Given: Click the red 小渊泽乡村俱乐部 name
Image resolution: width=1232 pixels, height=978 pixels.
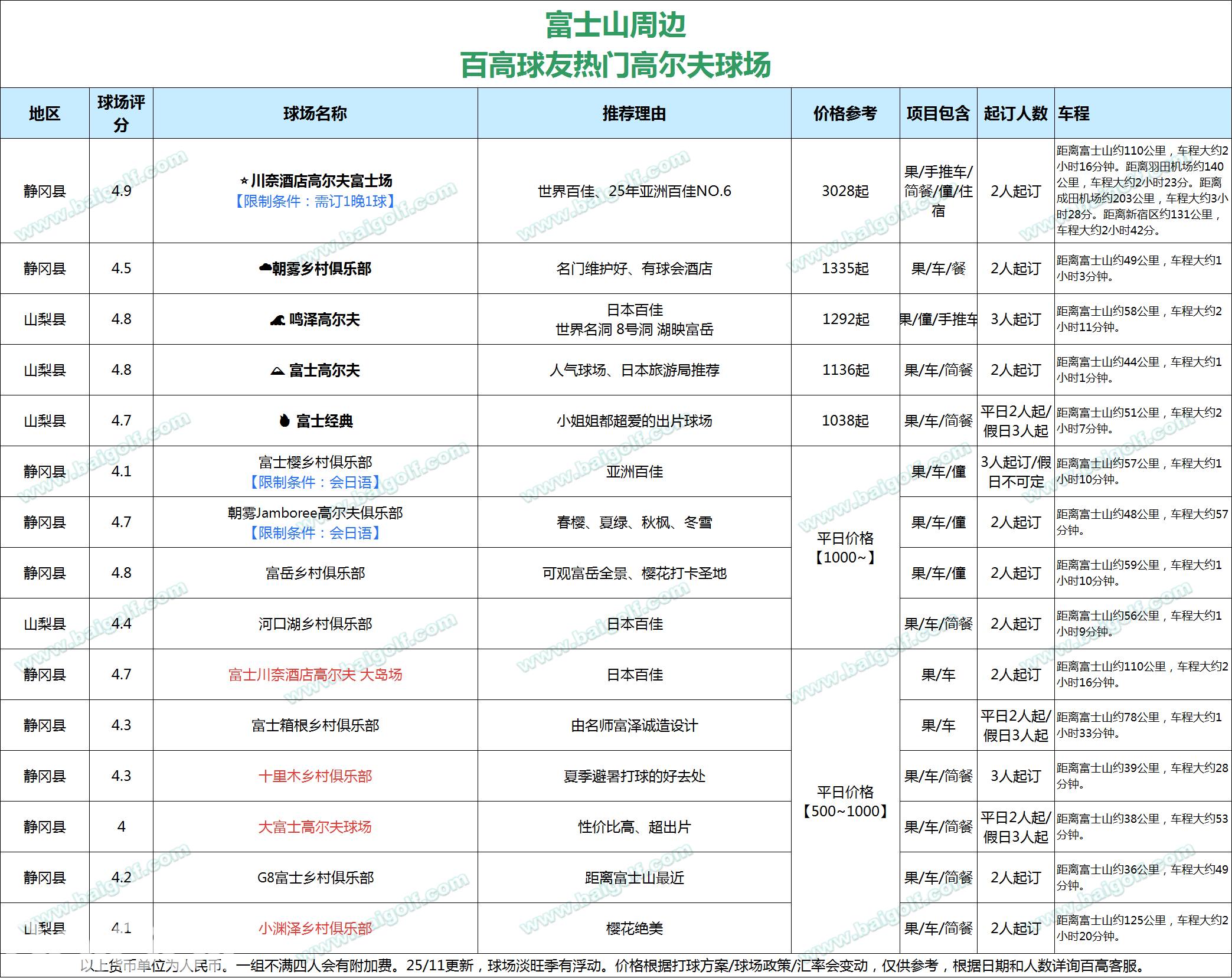Looking at the screenshot, I should tap(315, 928).
